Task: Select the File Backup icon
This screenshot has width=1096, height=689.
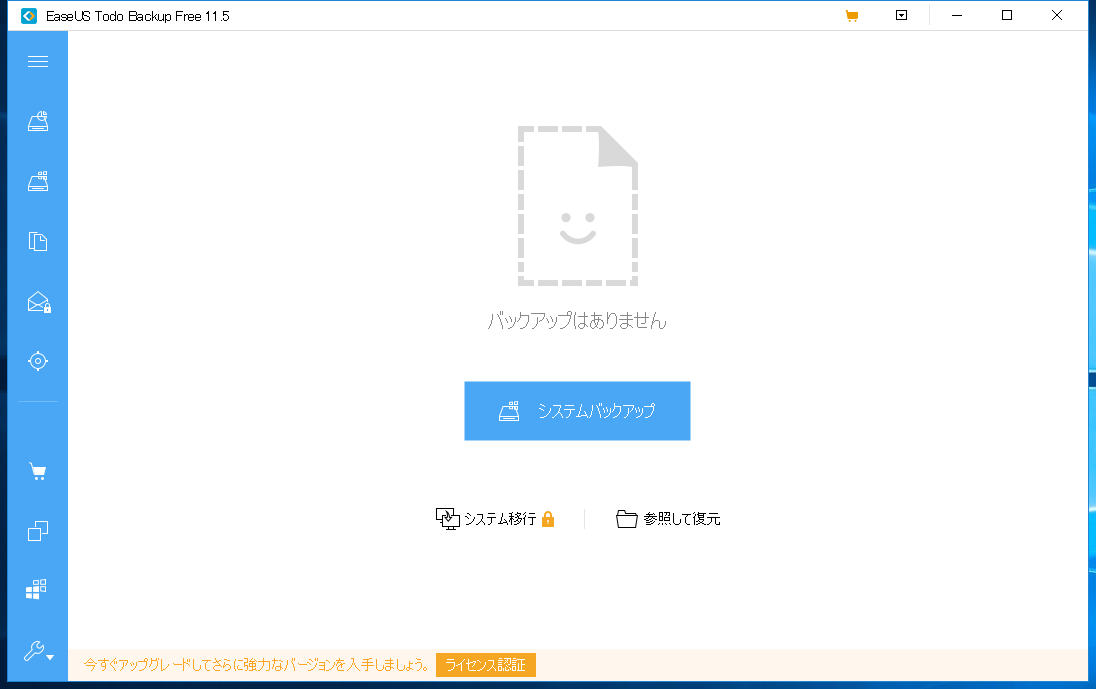Action: pyautogui.click(x=38, y=241)
